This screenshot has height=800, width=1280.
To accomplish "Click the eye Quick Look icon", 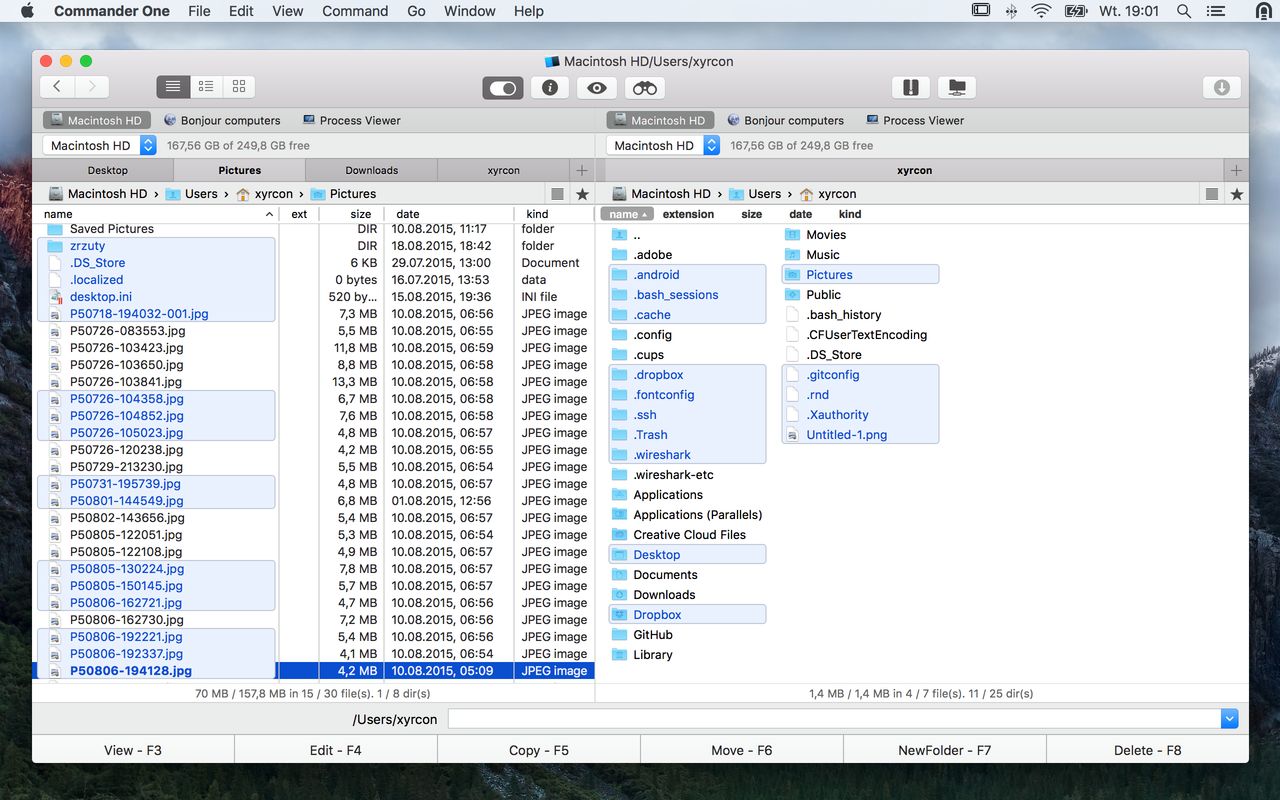I will coord(597,88).
